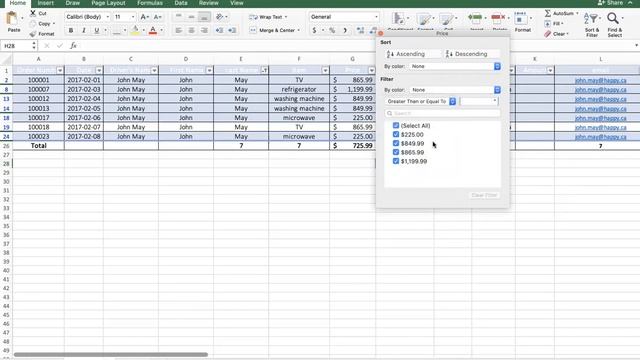Uncheck the $849.99 filter checkbox
Viewport: 640px width, 360px height.
(396, 143)
